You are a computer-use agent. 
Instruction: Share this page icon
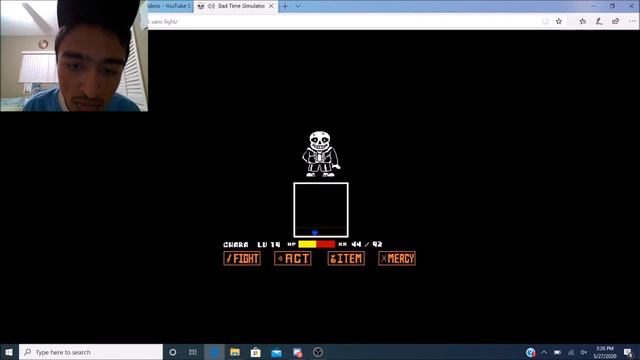616,22
